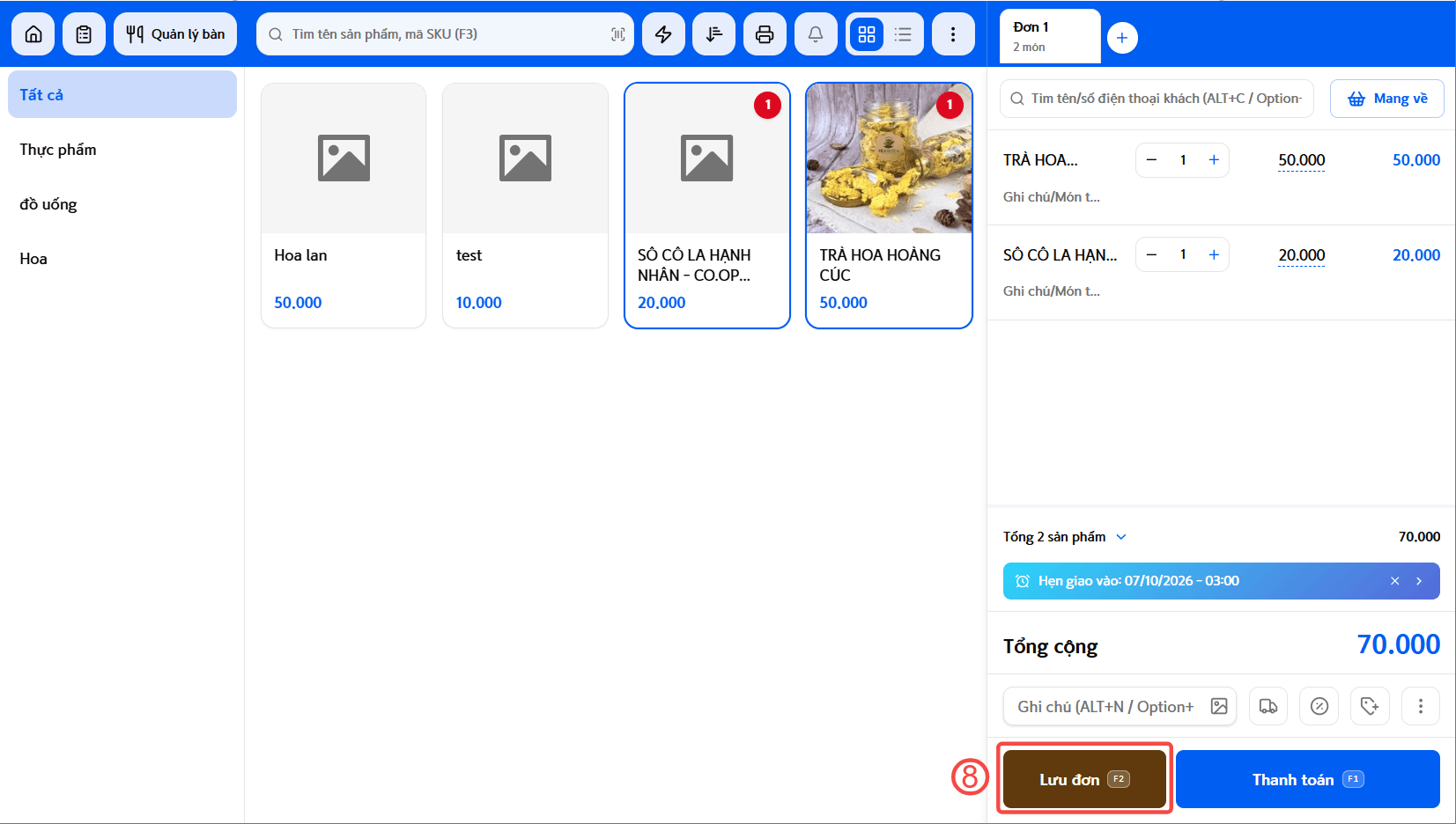Decrease SÔ CÔ LA HẠN quantity
This screenshot has width=1456, height=824.
(x=1151, y=254)
